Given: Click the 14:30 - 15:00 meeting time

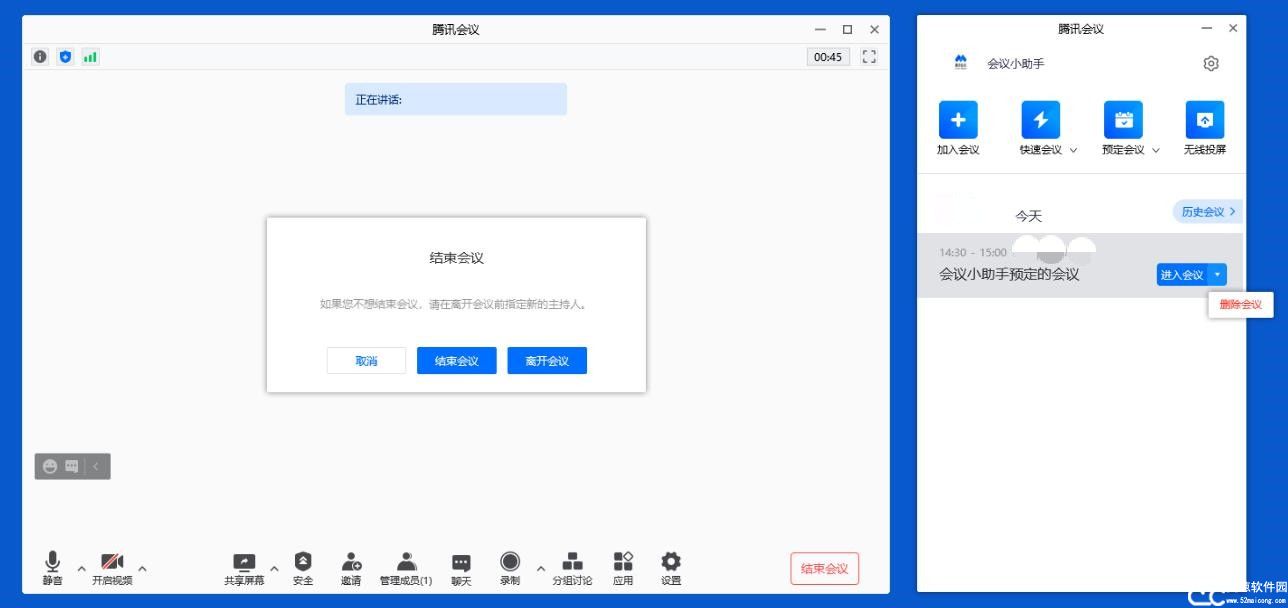Looking at the screenshot, I should [x=973, y=252].
